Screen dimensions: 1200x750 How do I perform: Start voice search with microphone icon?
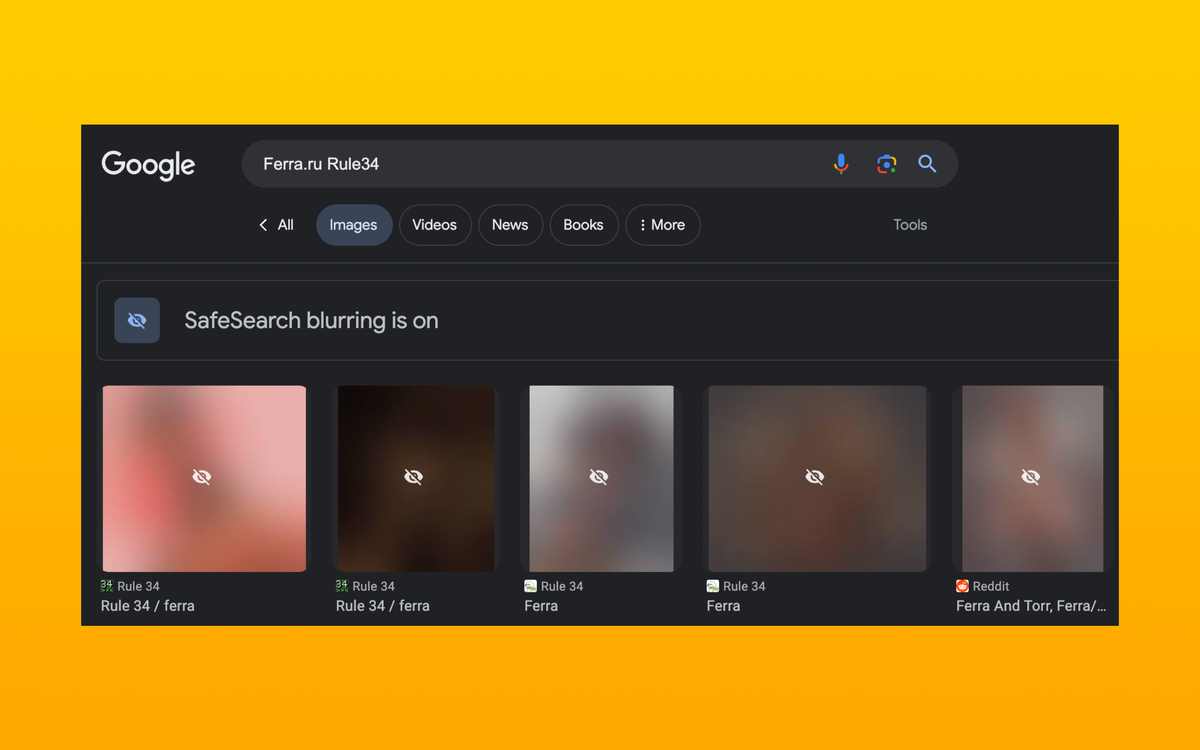pos(841,164)
